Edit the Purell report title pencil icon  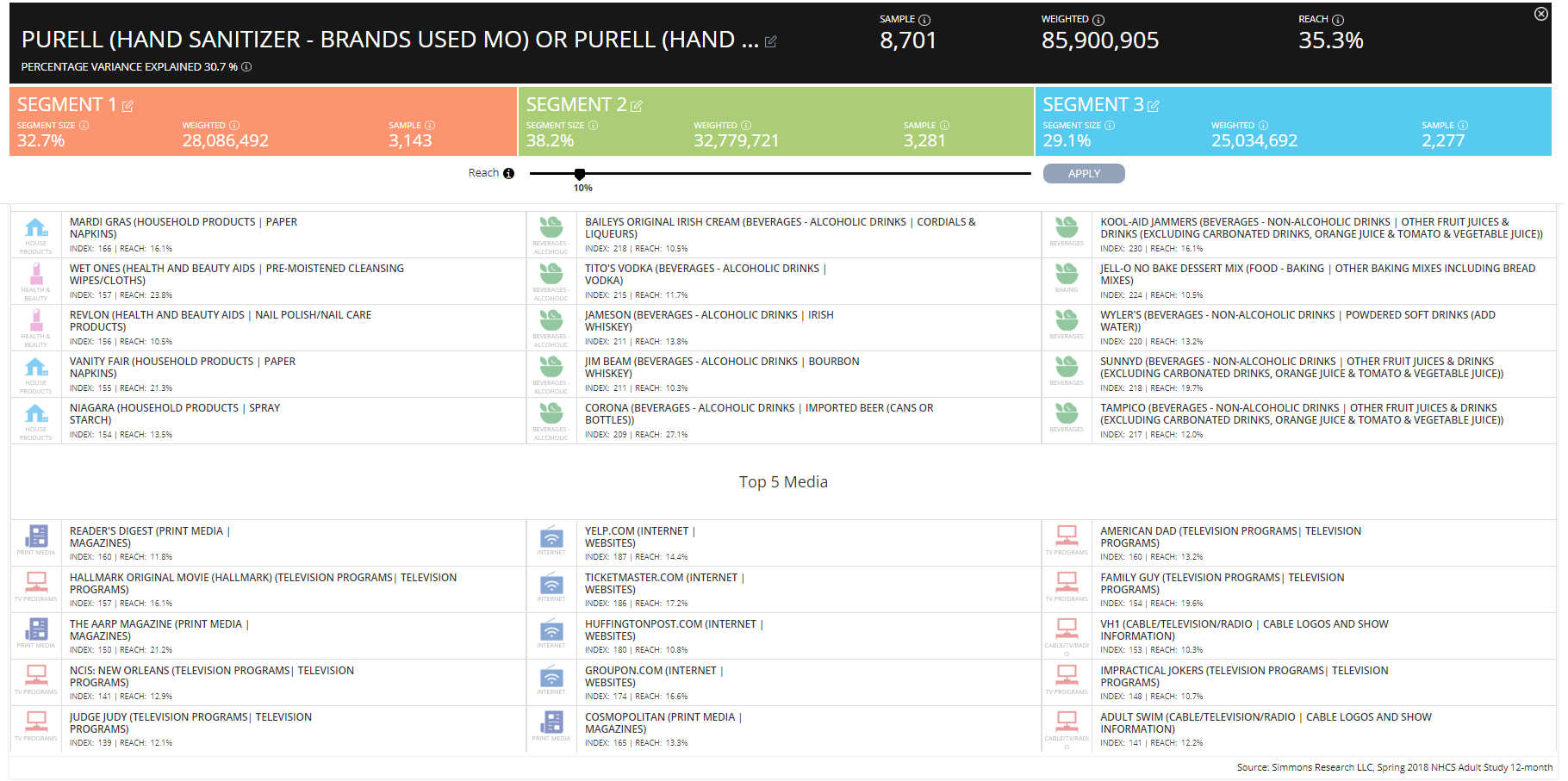point(771,41)
